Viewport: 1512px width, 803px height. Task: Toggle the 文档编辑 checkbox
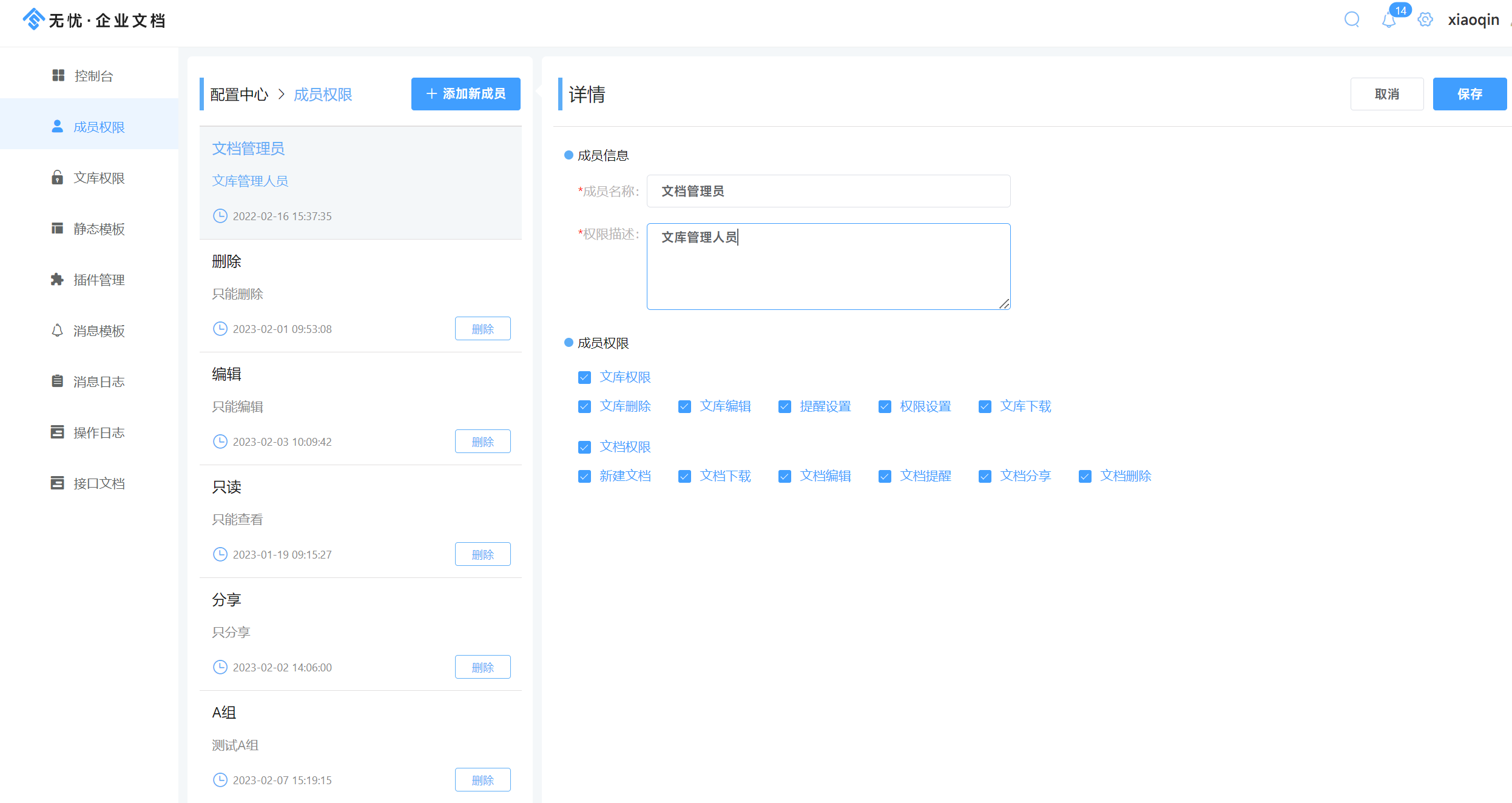point(785,476)
